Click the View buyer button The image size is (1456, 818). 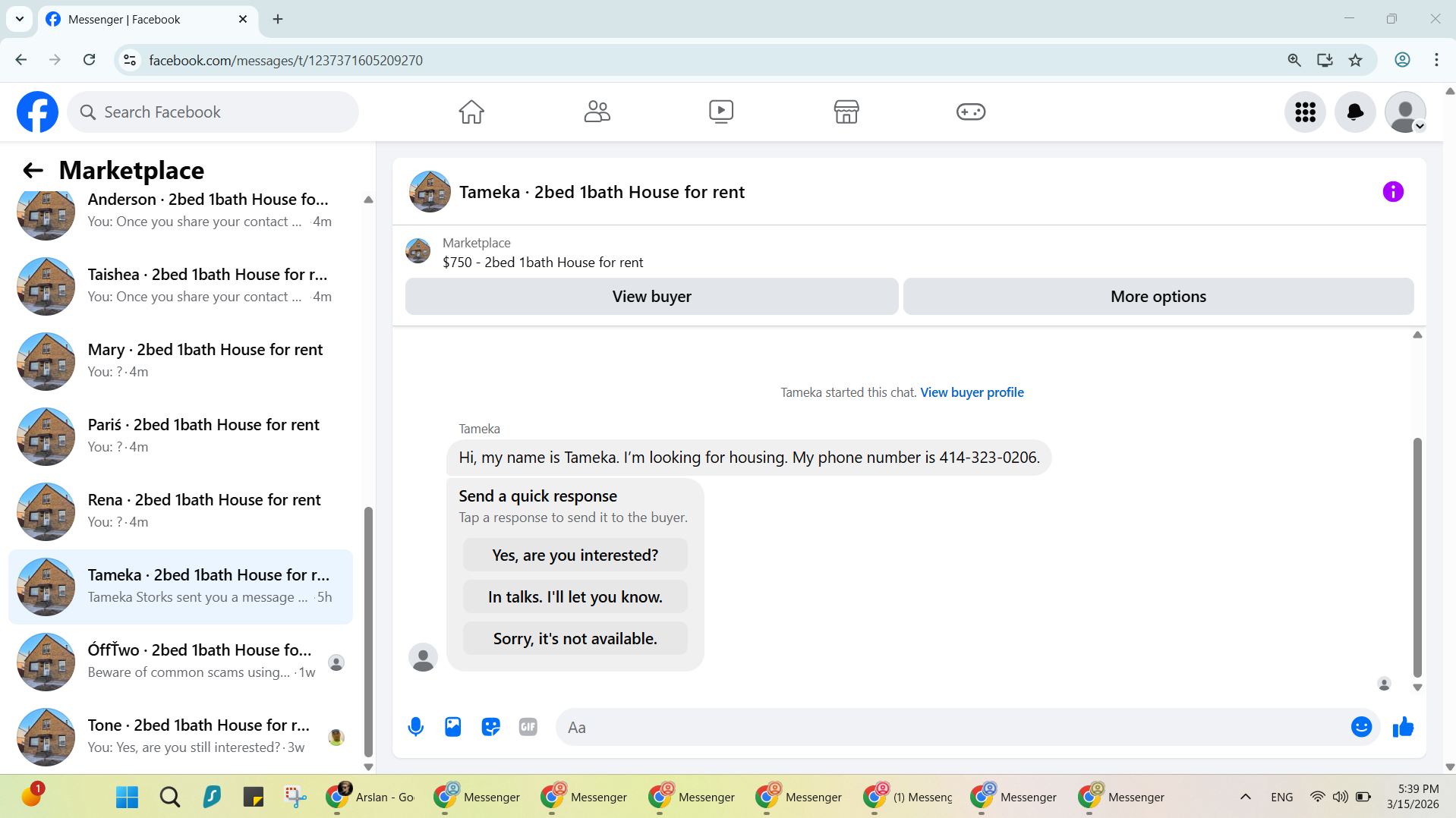tap(652, 297)
